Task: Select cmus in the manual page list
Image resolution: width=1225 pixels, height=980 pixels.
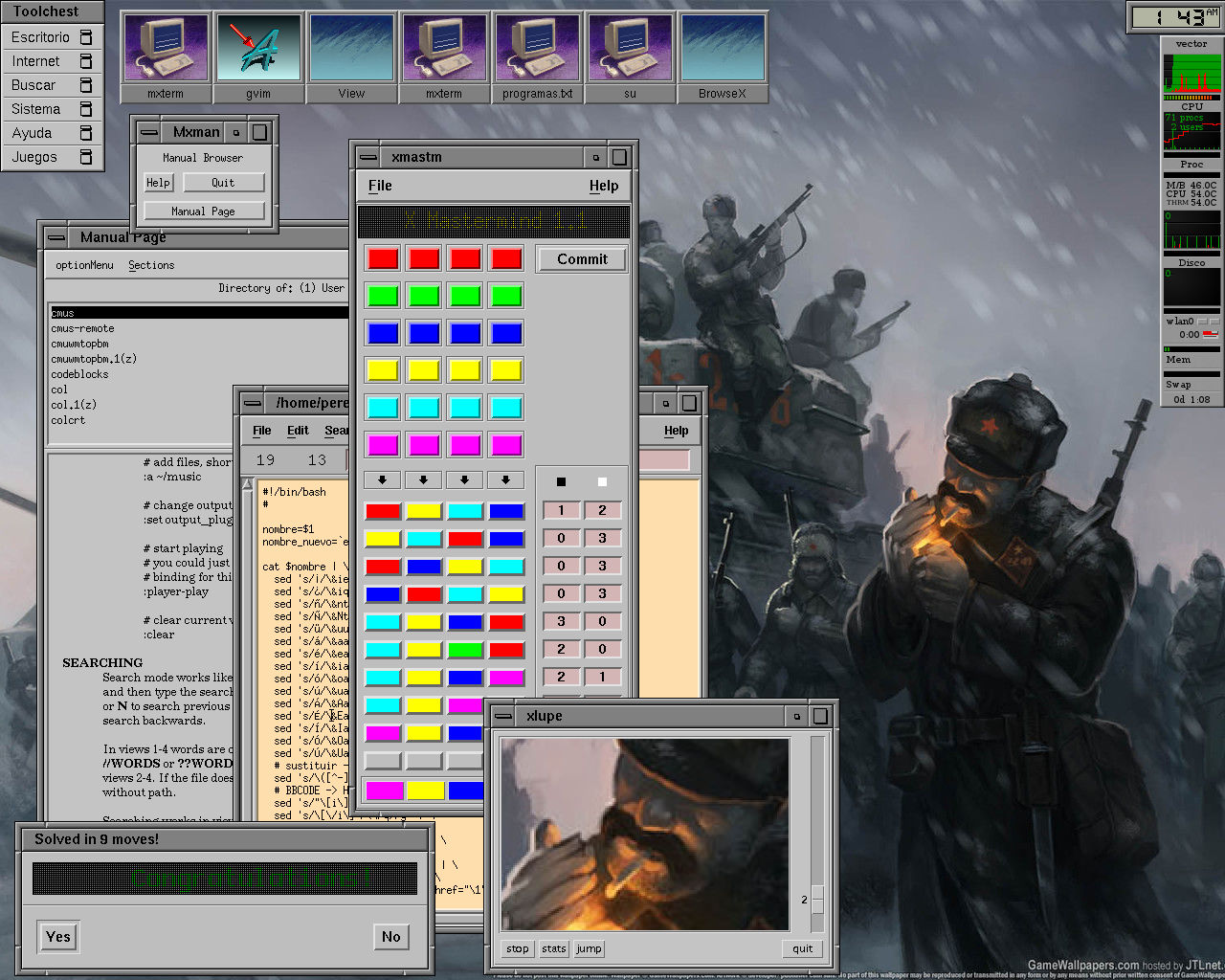Action: (x=199, y=313)
